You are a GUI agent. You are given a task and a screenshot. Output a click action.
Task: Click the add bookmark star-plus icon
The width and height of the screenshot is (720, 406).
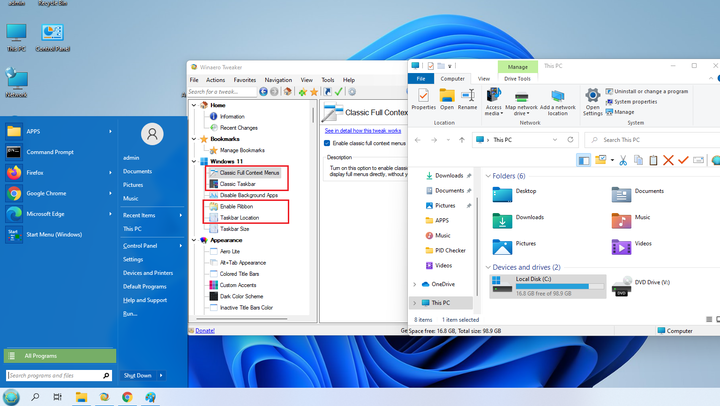click(x=303, y=92)
